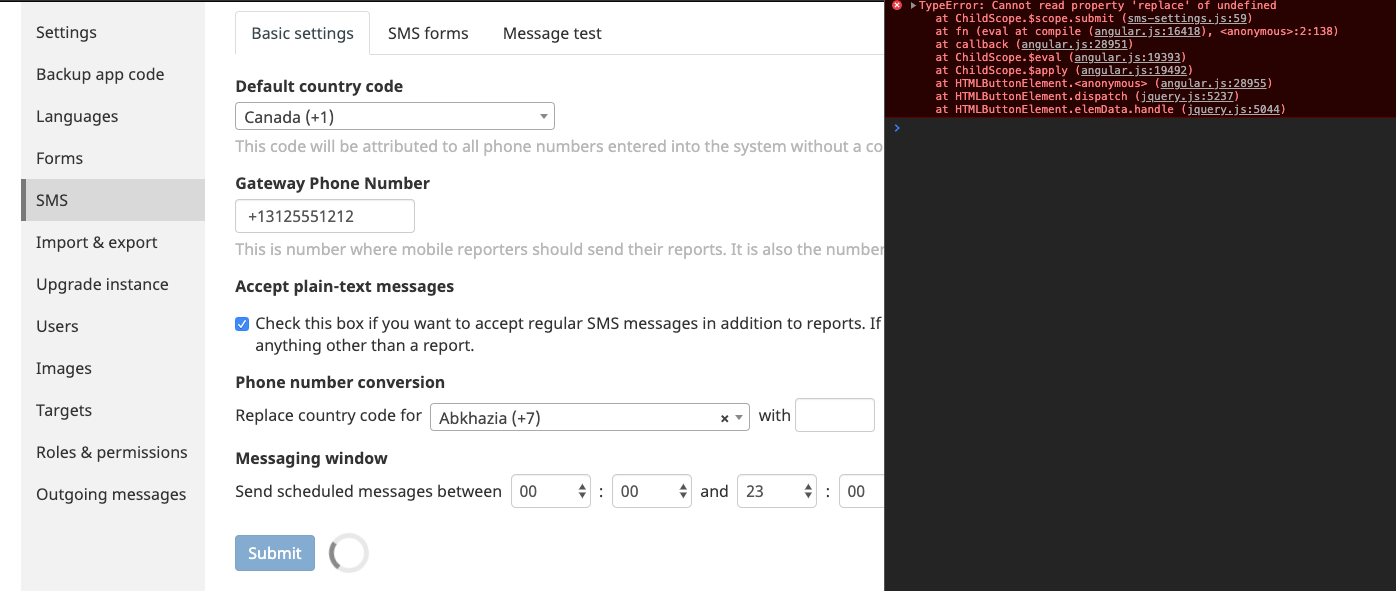Screen dimensions: 1396x591
Task: Switch to Message test tab
Action: 552,33
